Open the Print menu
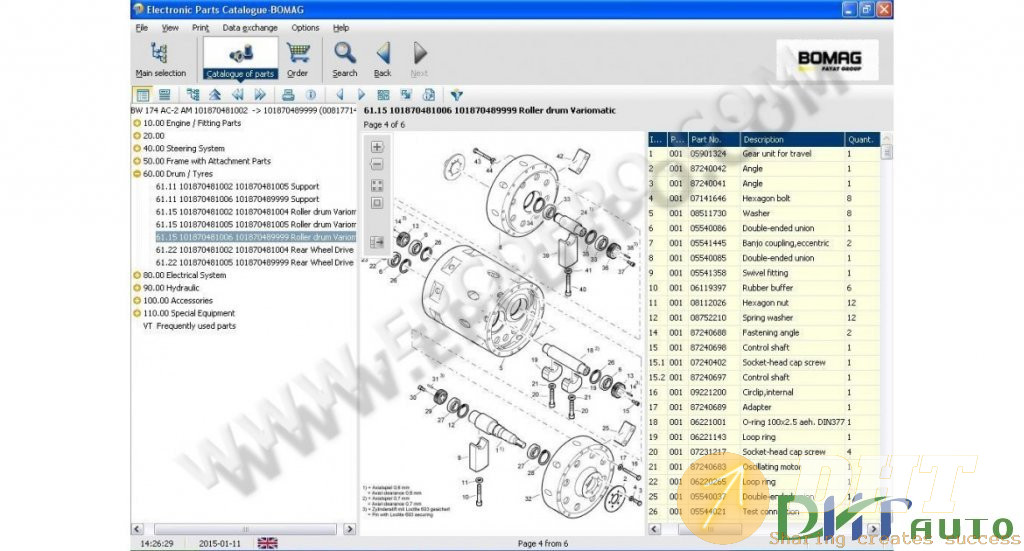This screenshot has height=551, width=1024. pos(200,27)
